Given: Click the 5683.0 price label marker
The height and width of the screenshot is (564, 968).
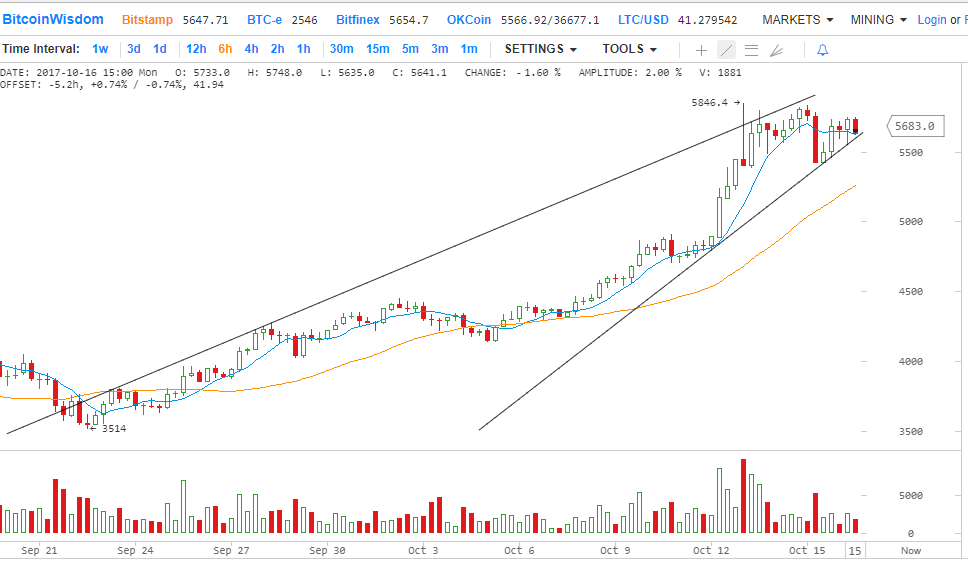Looking at the screenshot, I should click(915, 126).
